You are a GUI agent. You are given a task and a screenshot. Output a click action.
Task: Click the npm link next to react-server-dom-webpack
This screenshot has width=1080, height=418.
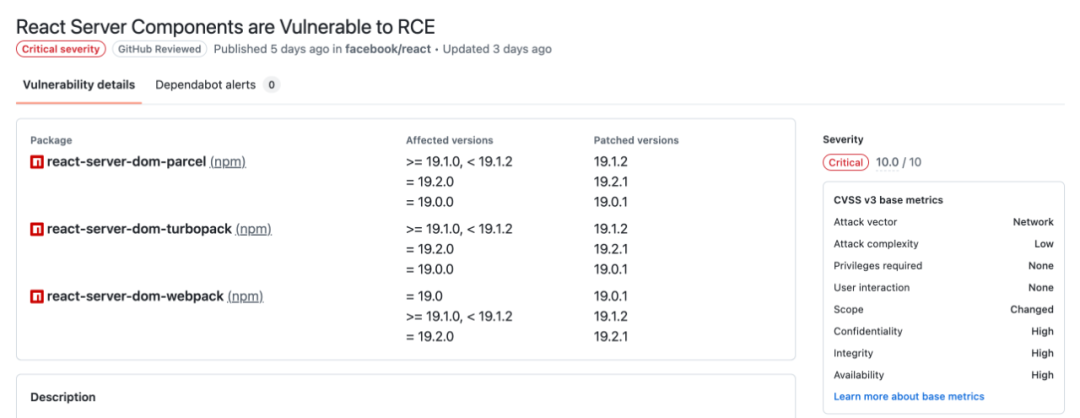point(246,296)
